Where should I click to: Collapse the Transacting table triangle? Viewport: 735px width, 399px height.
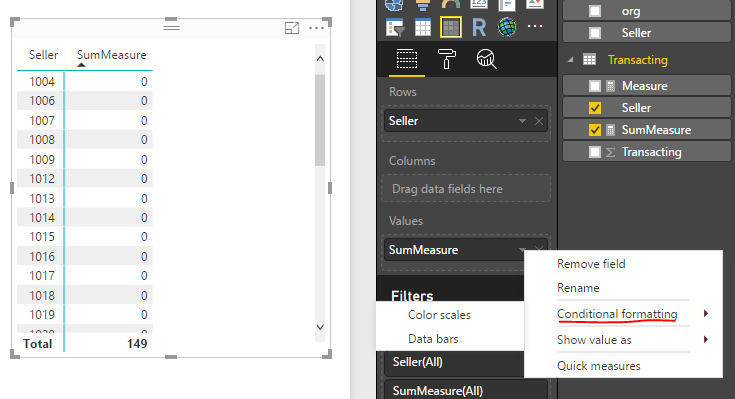click(x=570, y=60)
